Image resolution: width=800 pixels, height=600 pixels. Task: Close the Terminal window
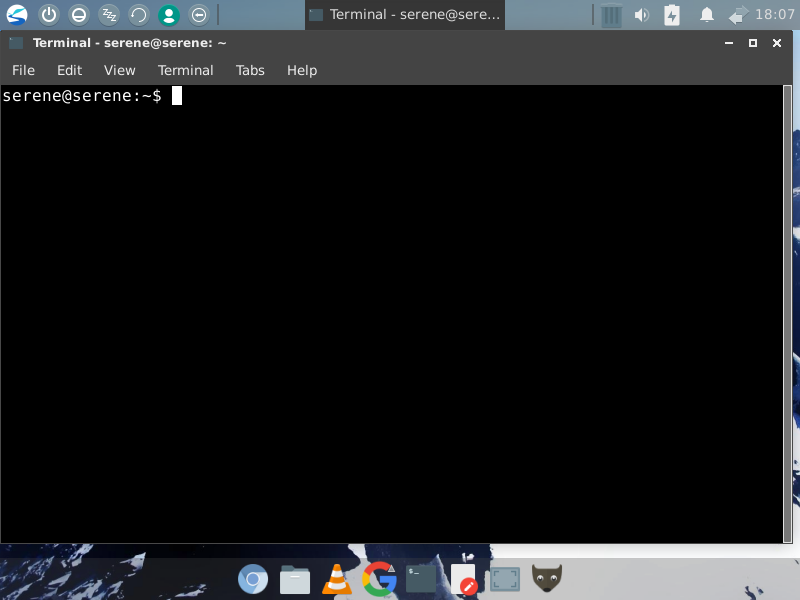(x=777, y=43)
